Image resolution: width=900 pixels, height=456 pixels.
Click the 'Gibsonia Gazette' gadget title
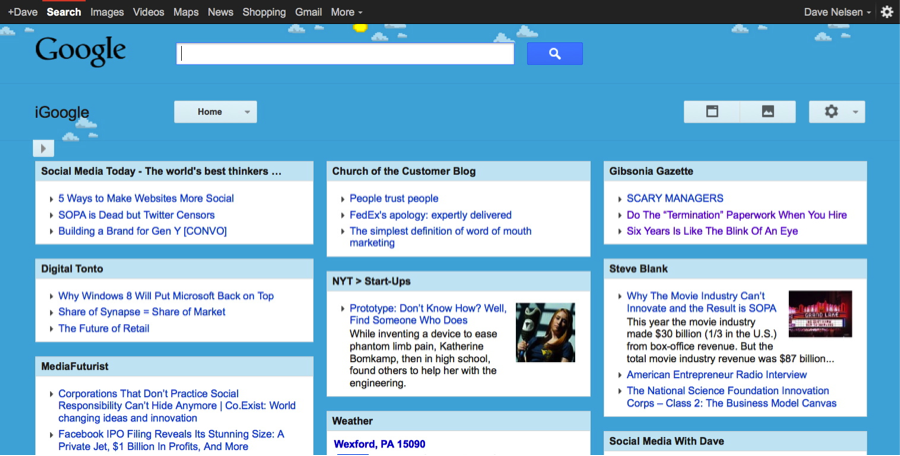click(x=651, y=171)
